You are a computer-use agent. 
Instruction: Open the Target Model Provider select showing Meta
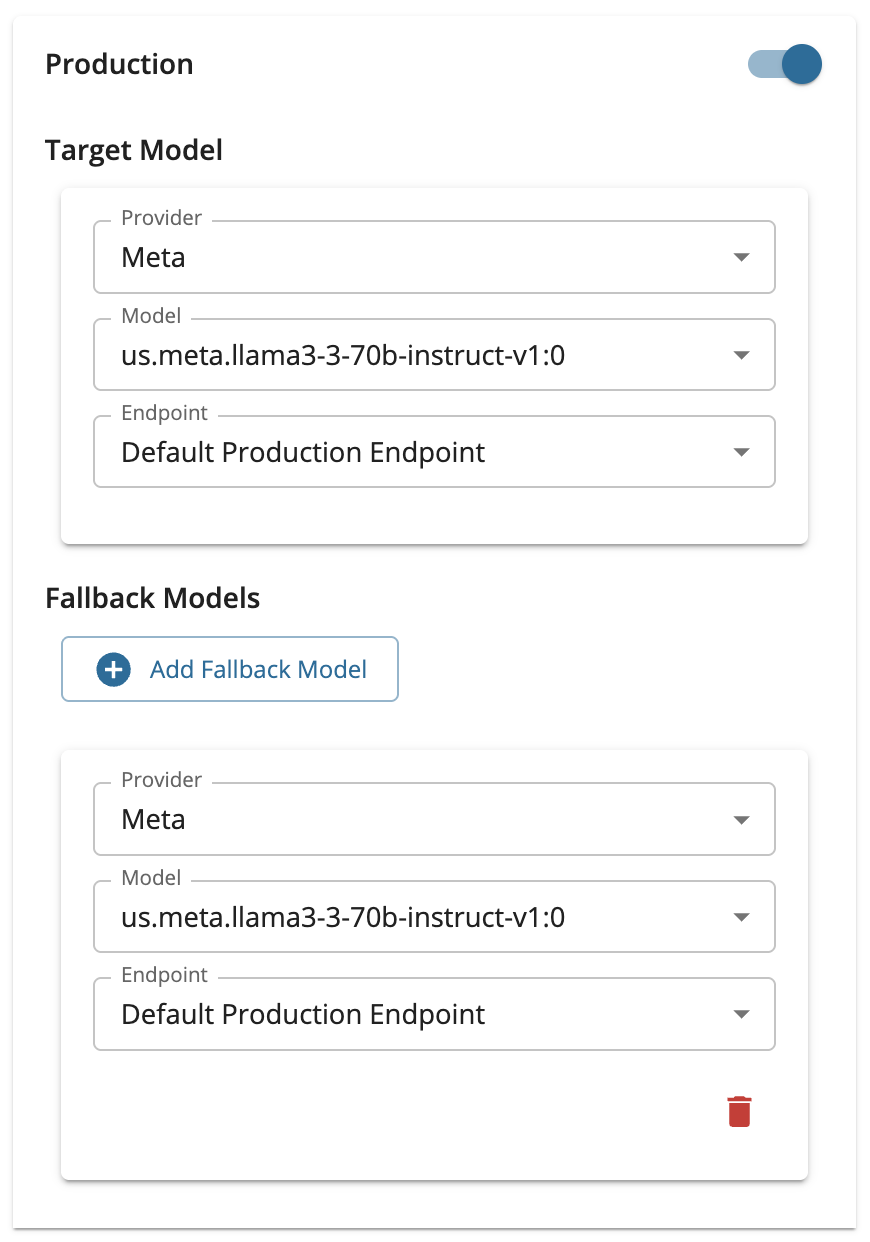(x=400, y=258)
